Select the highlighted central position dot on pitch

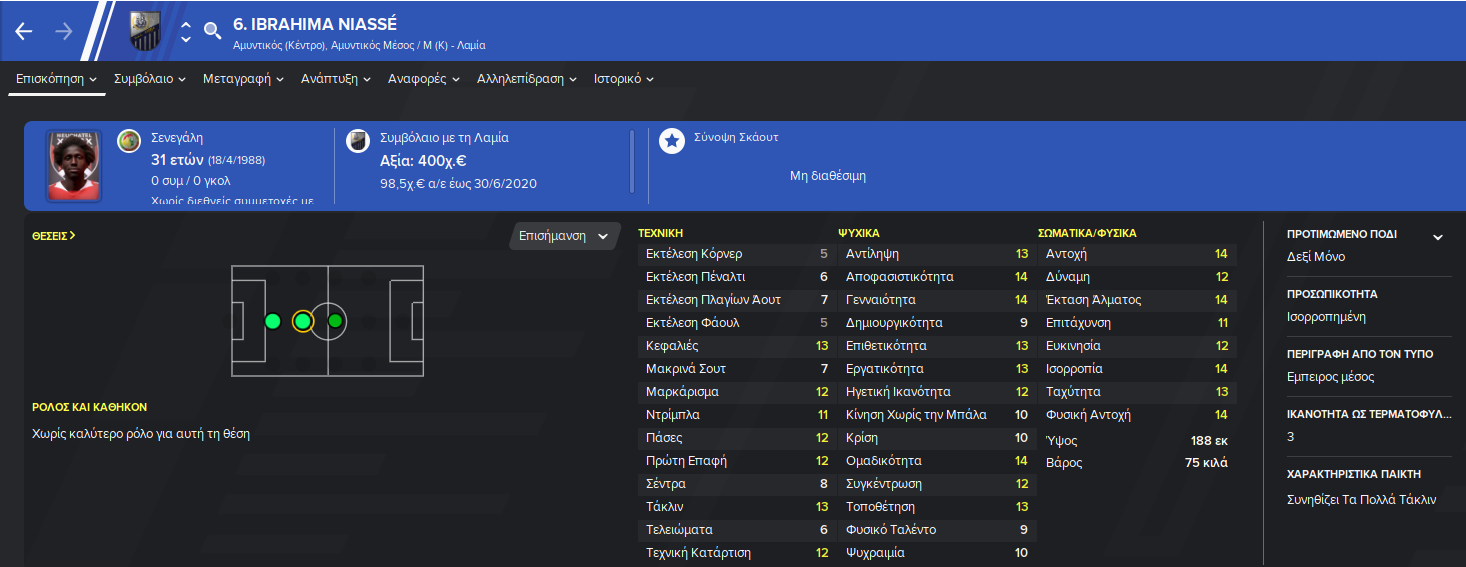[x=303, y=321]
